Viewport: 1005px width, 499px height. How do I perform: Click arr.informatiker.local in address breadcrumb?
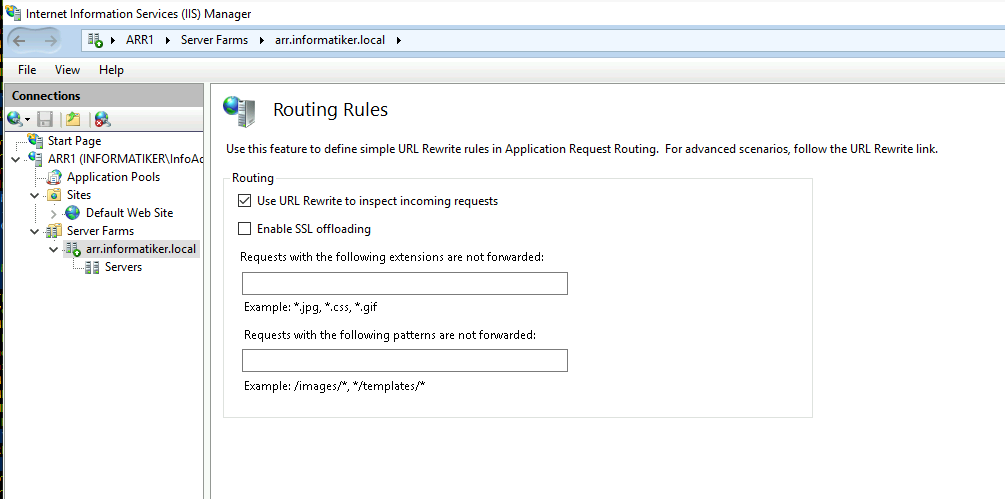(x=330, y=40)
